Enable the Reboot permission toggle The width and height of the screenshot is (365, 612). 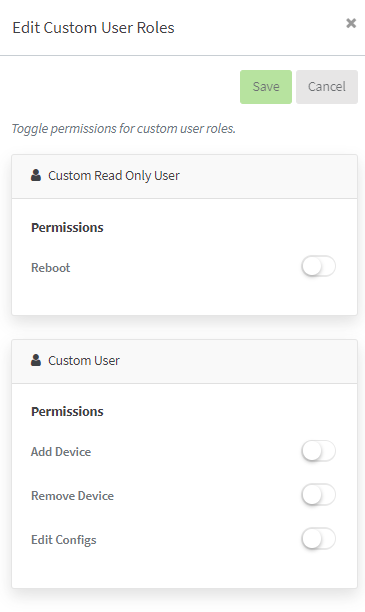point(318,267)
